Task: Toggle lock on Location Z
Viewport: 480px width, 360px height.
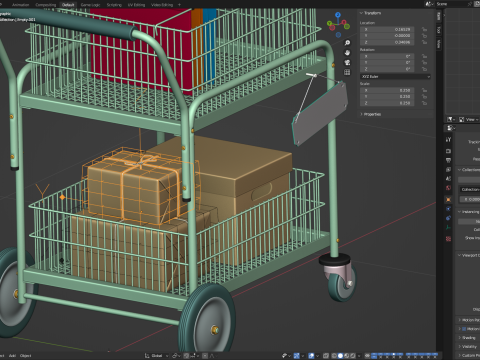Action: coord(424,42)
